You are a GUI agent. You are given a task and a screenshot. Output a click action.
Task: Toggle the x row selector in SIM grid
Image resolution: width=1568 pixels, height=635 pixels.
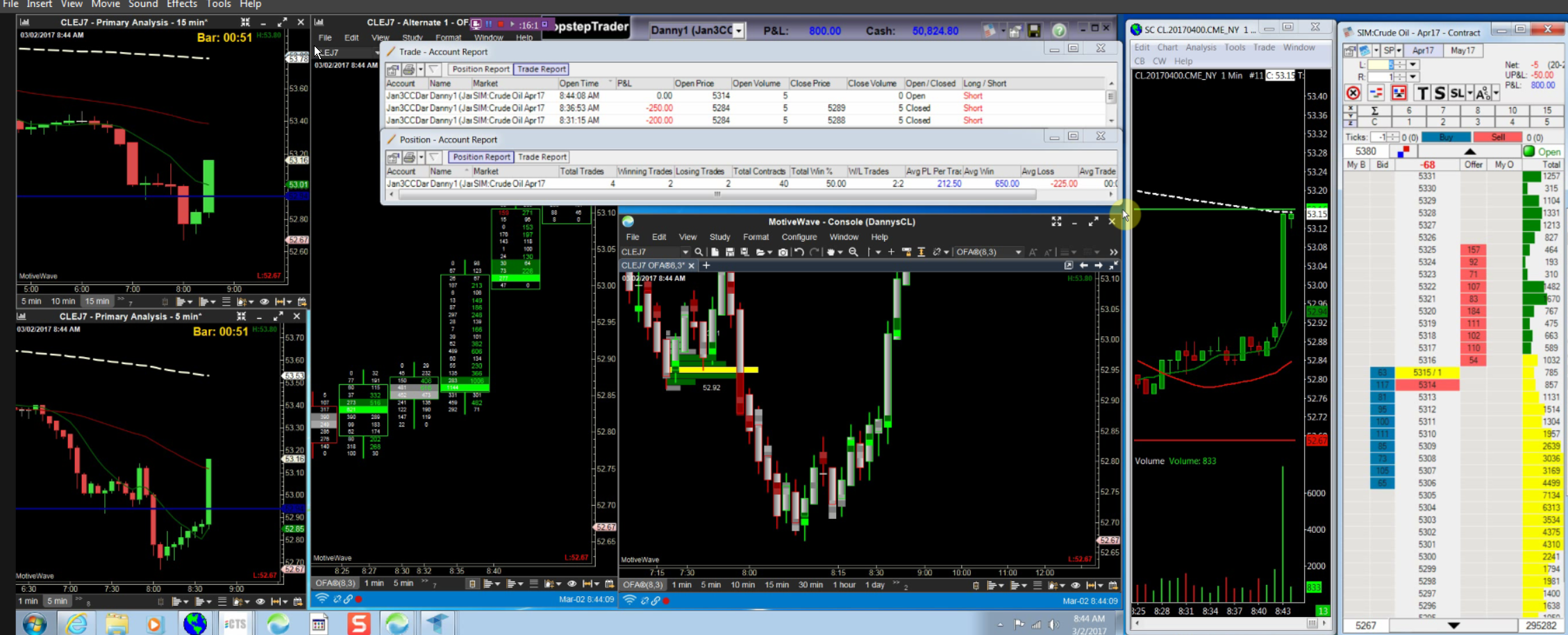(x=1350, y=110)
